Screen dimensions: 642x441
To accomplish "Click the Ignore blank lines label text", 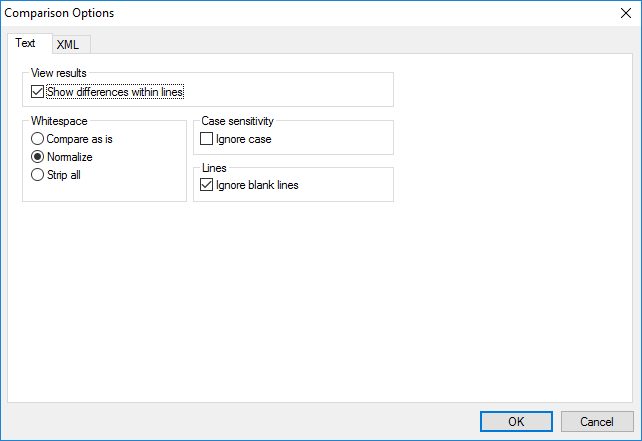I will pyautogui.click(x=257, y=185).
